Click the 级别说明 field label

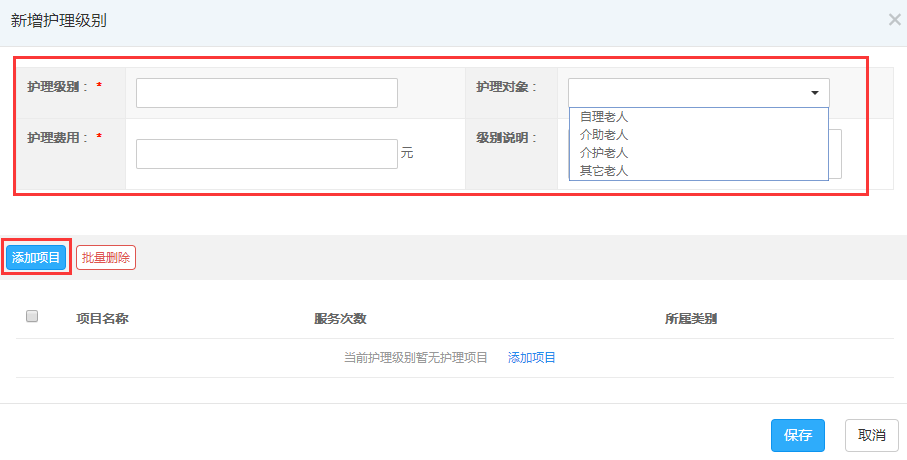coord(507,138)
